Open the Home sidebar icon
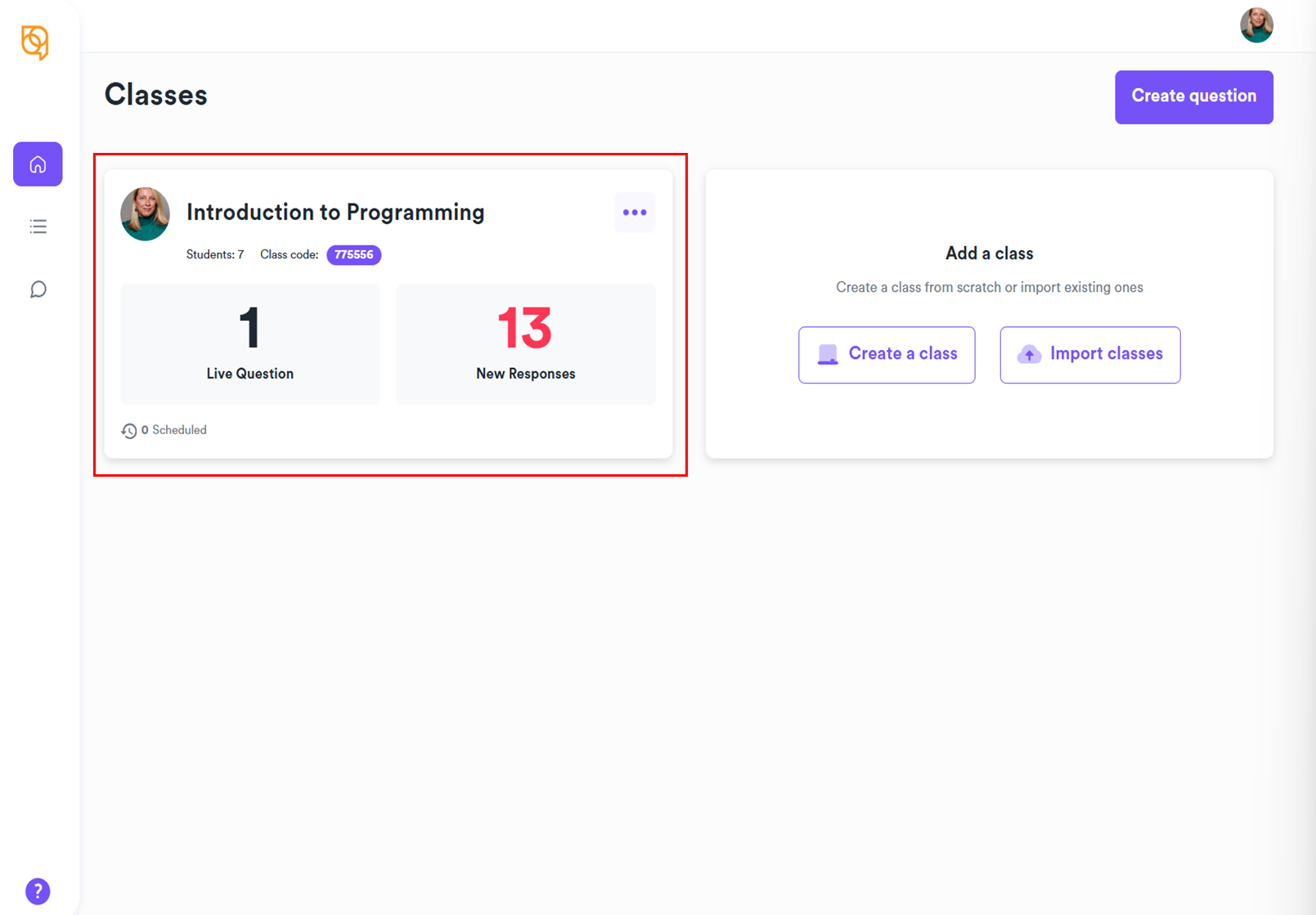This screenshot has width=1316, height=915. point(38,164)
